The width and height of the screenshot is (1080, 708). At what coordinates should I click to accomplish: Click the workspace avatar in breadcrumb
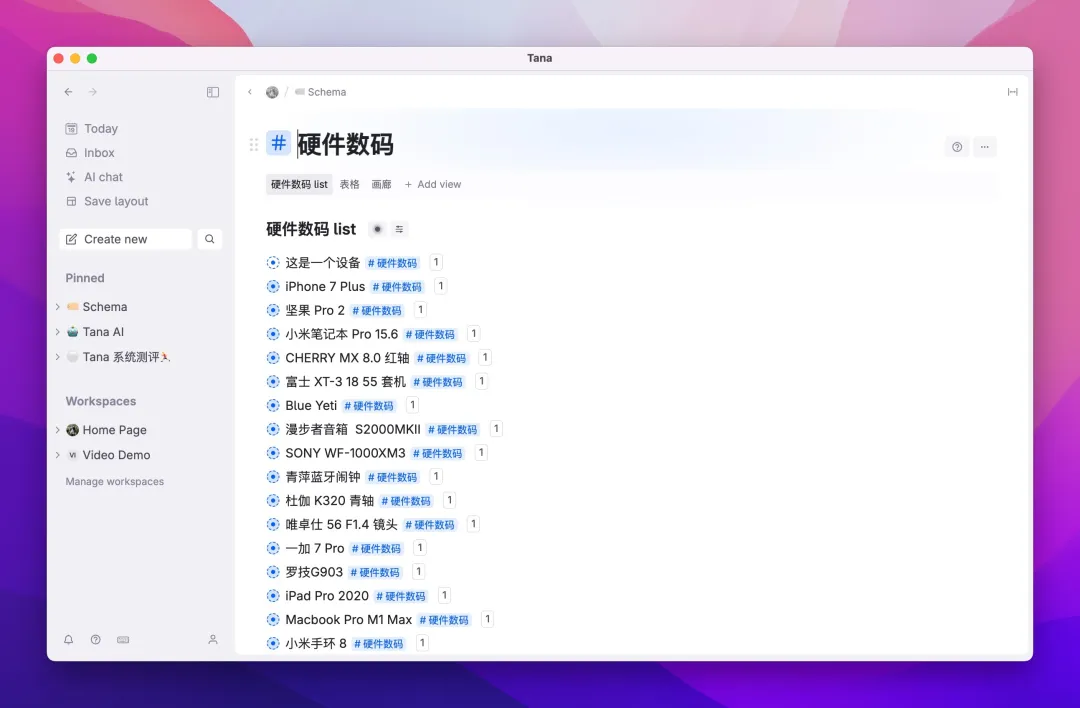point(272,92)
